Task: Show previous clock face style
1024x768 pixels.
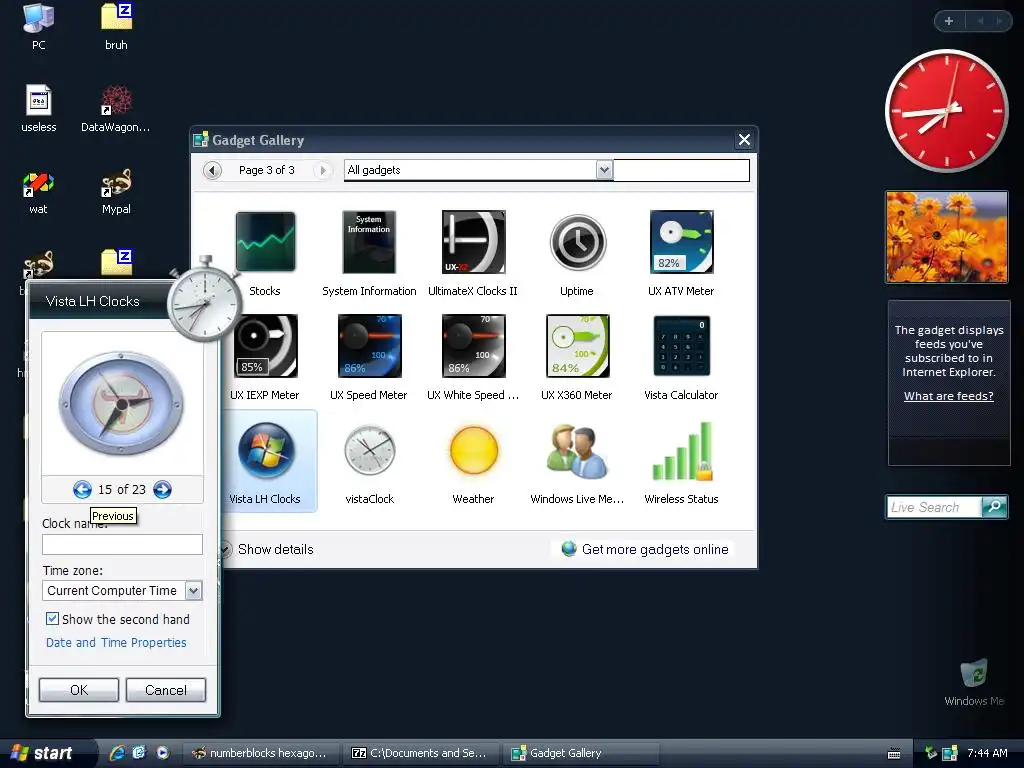Action: coord(82,490)
